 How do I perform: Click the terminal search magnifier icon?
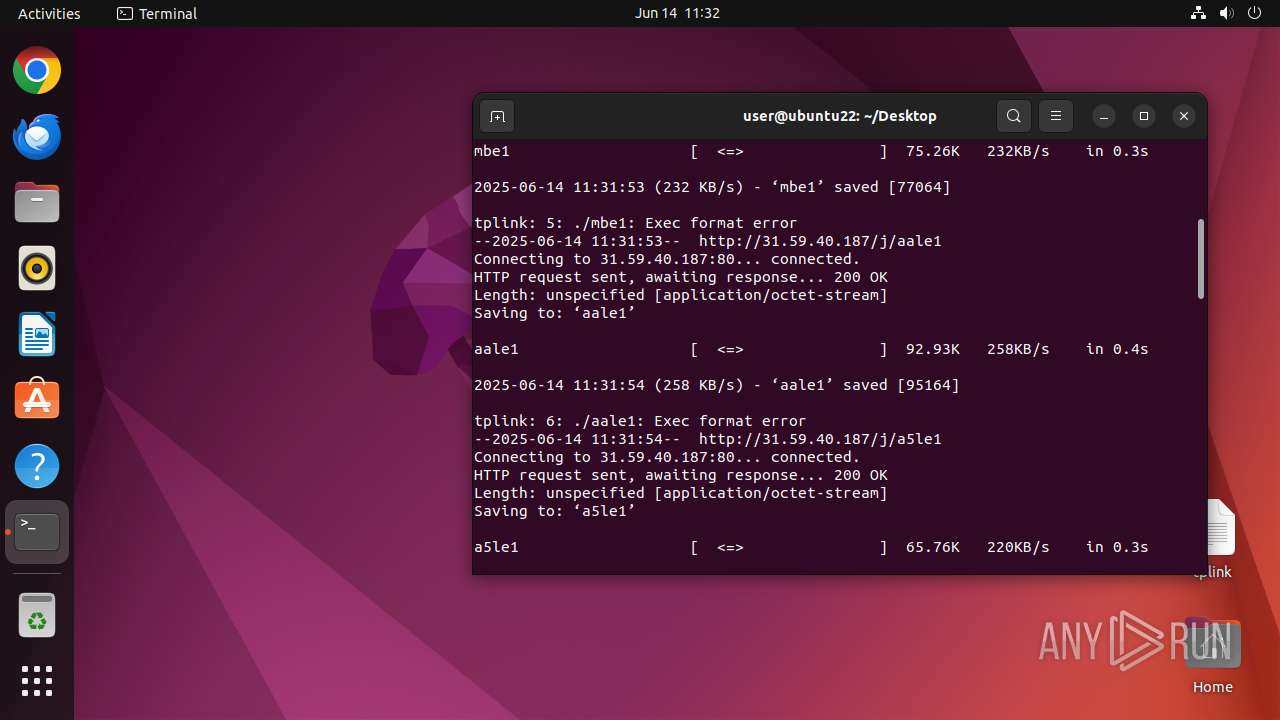(1013, 116)
